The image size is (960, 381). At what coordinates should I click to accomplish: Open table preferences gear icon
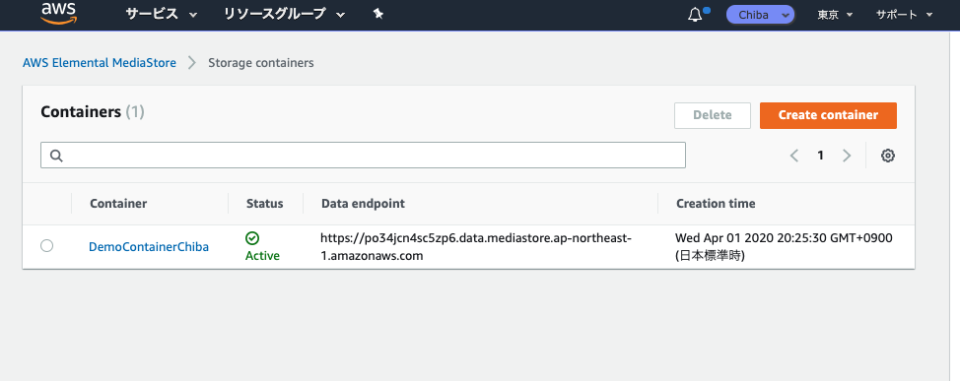pos(888,156)
